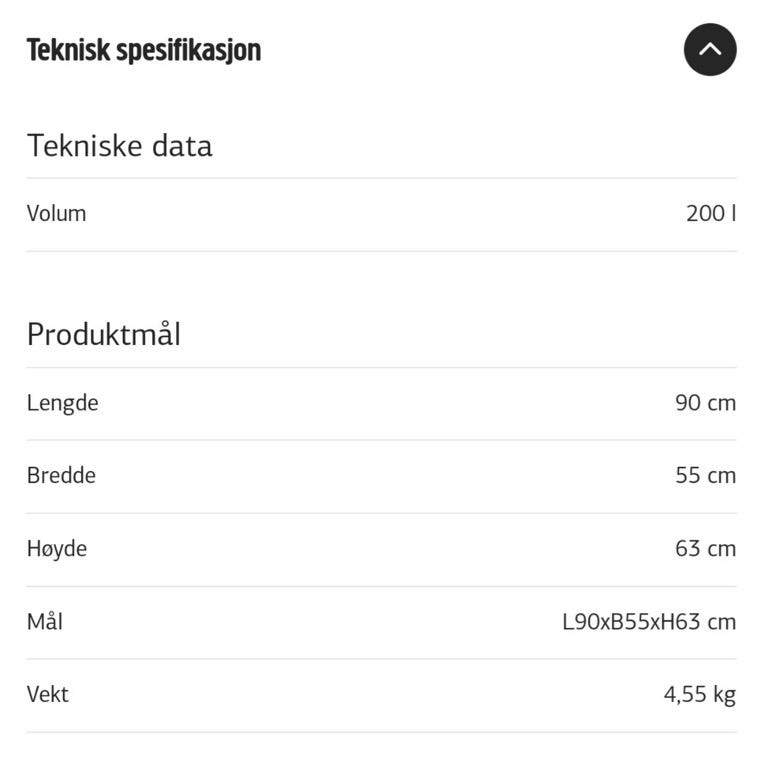Click the empty space between Volum and Produktmål
The height and width of the screenshot is (768, 761).
pyautogui.click(x=381, y=285)
